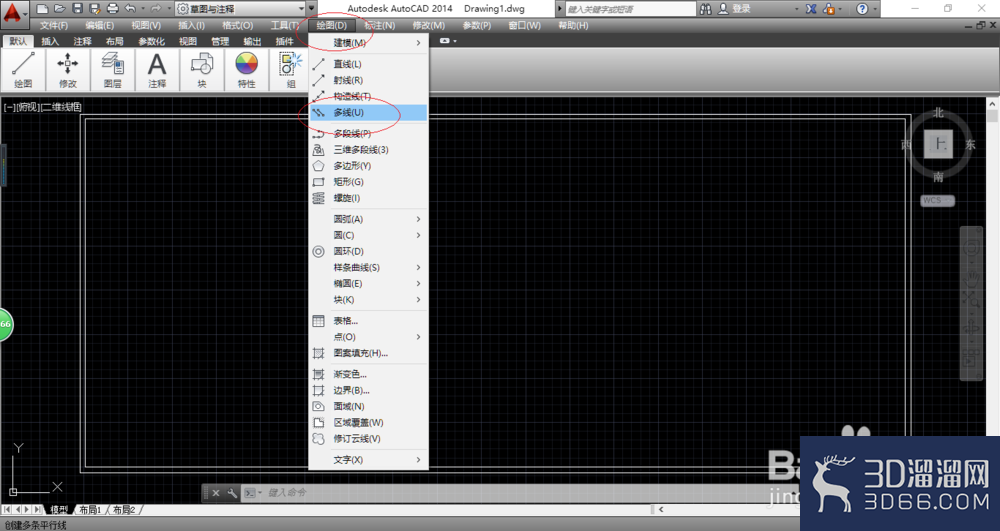Viewport: 1000px width, 531px height.
Task: Select 修订云线(V) menu entry
Action: click(x=369, y=439)
